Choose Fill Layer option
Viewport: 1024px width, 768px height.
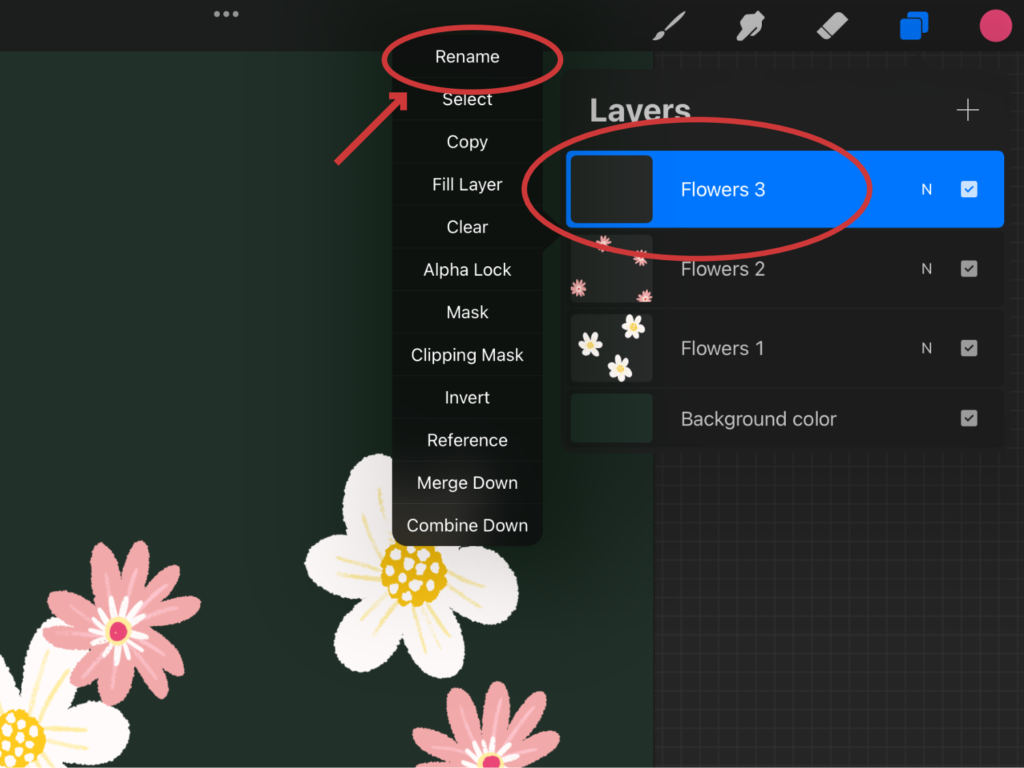467,184
